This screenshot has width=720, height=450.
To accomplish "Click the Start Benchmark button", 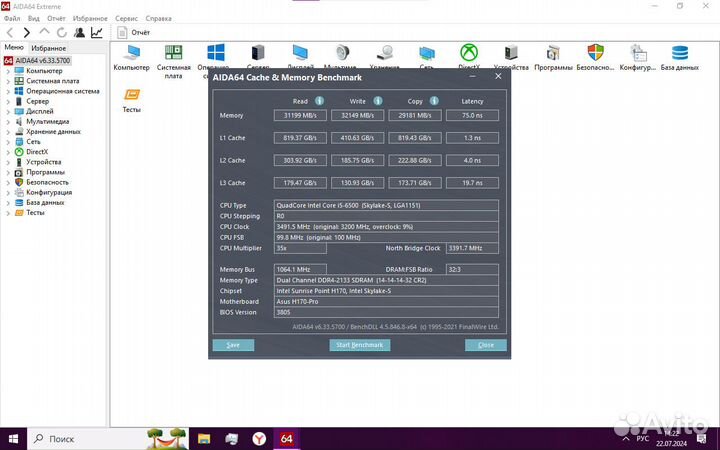I will coord(360,345).
